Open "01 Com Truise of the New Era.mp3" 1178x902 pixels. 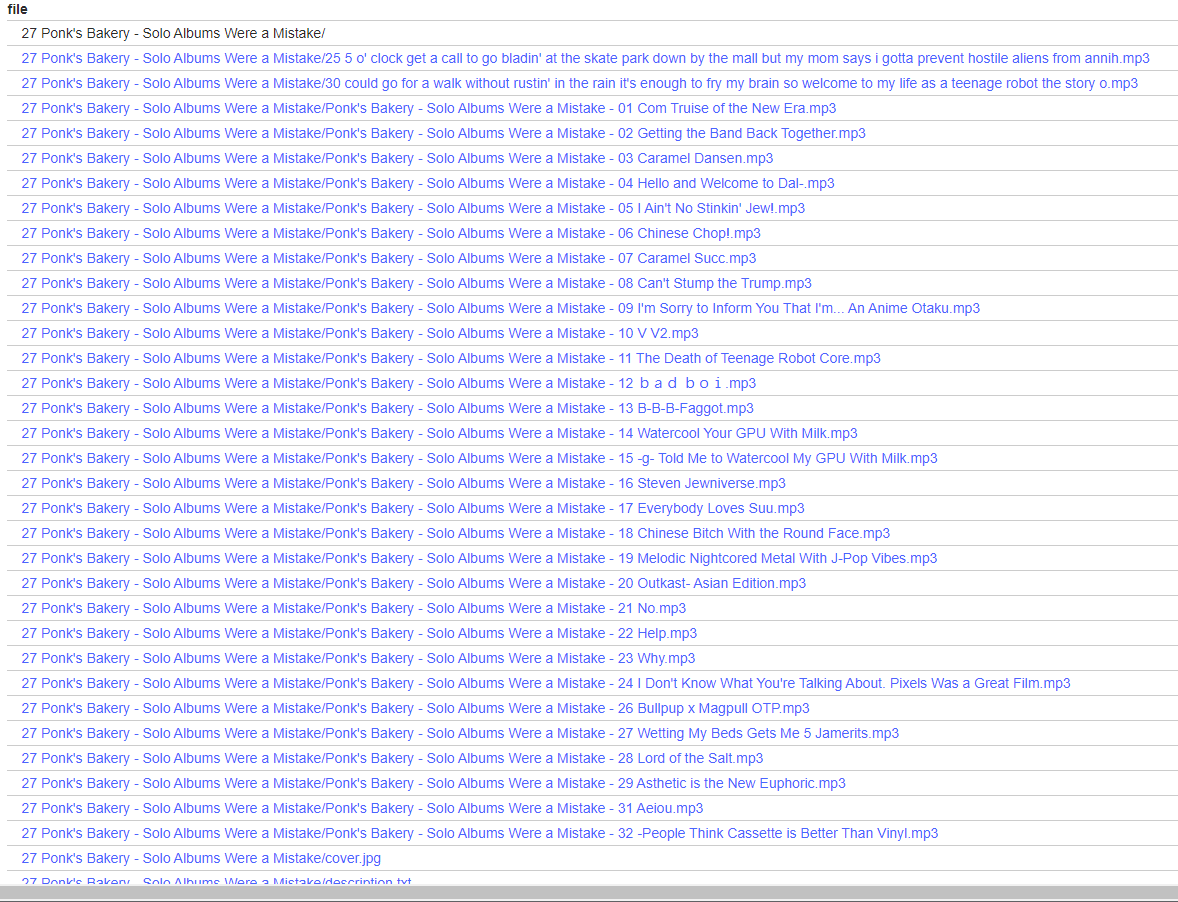click(428, 108)
